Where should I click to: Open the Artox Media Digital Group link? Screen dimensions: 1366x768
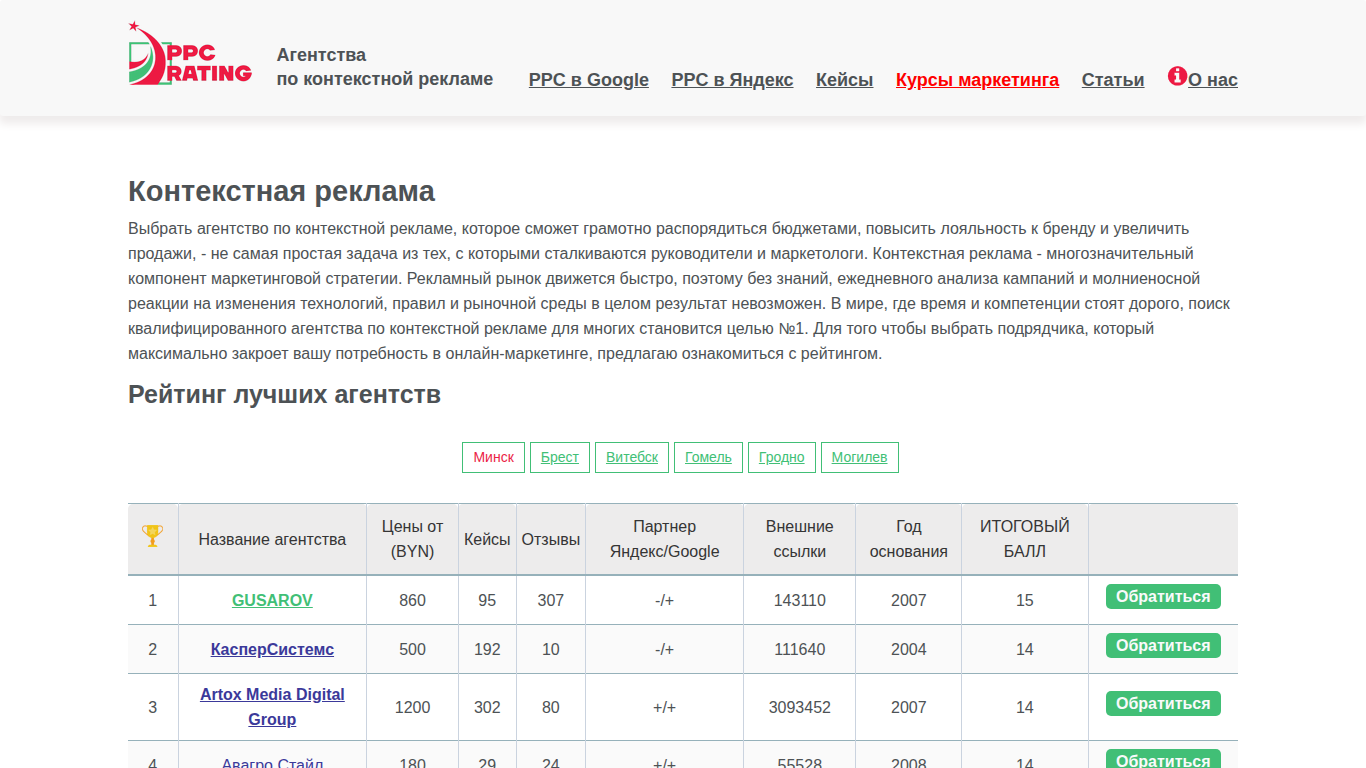click(272, 707)
